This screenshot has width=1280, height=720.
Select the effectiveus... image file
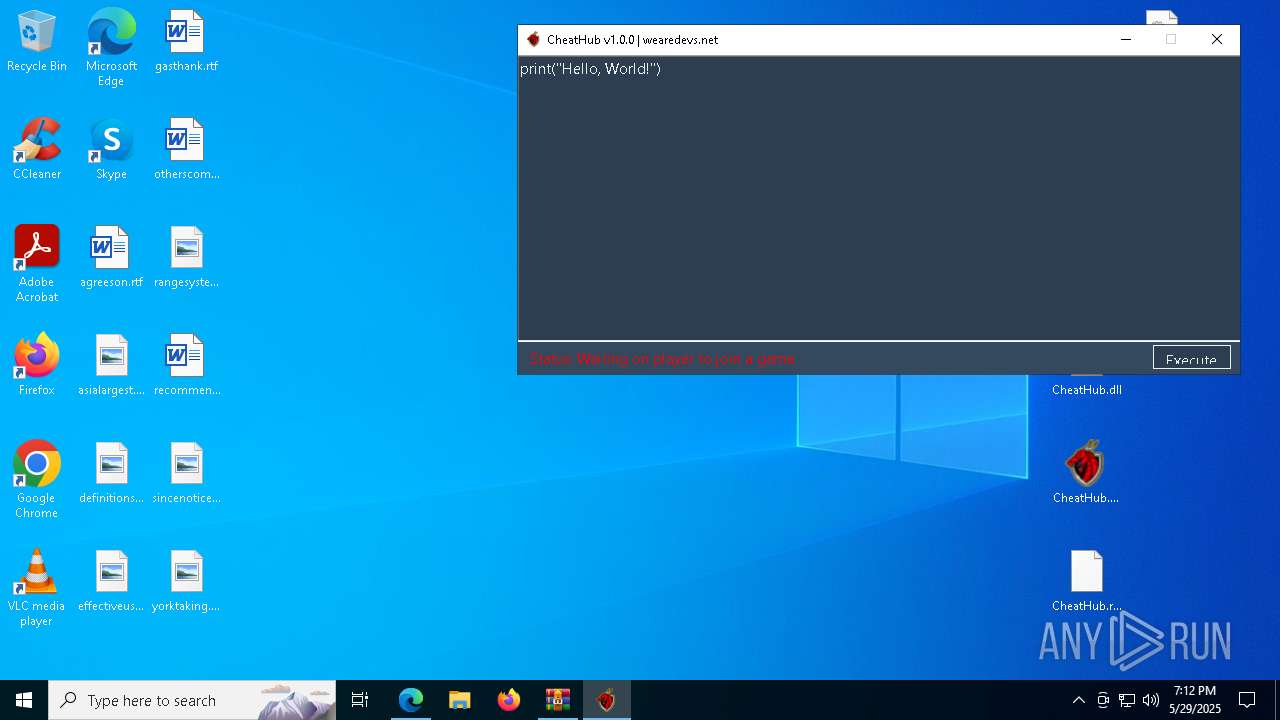(x=111, y=582)
